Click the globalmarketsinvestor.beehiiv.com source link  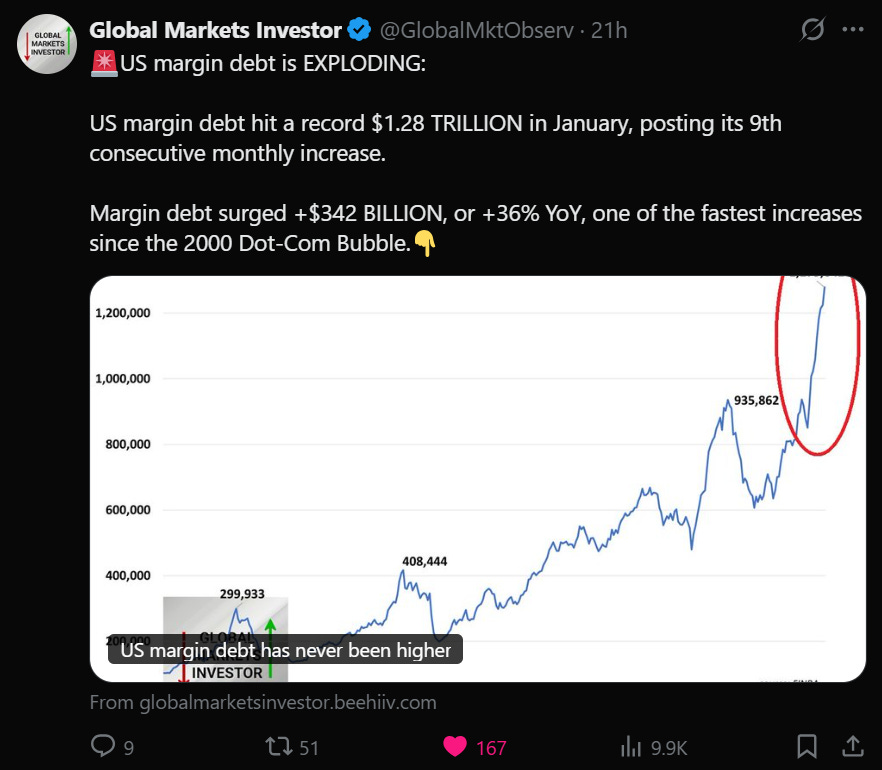pyautogui.click(x=263, y=703)
